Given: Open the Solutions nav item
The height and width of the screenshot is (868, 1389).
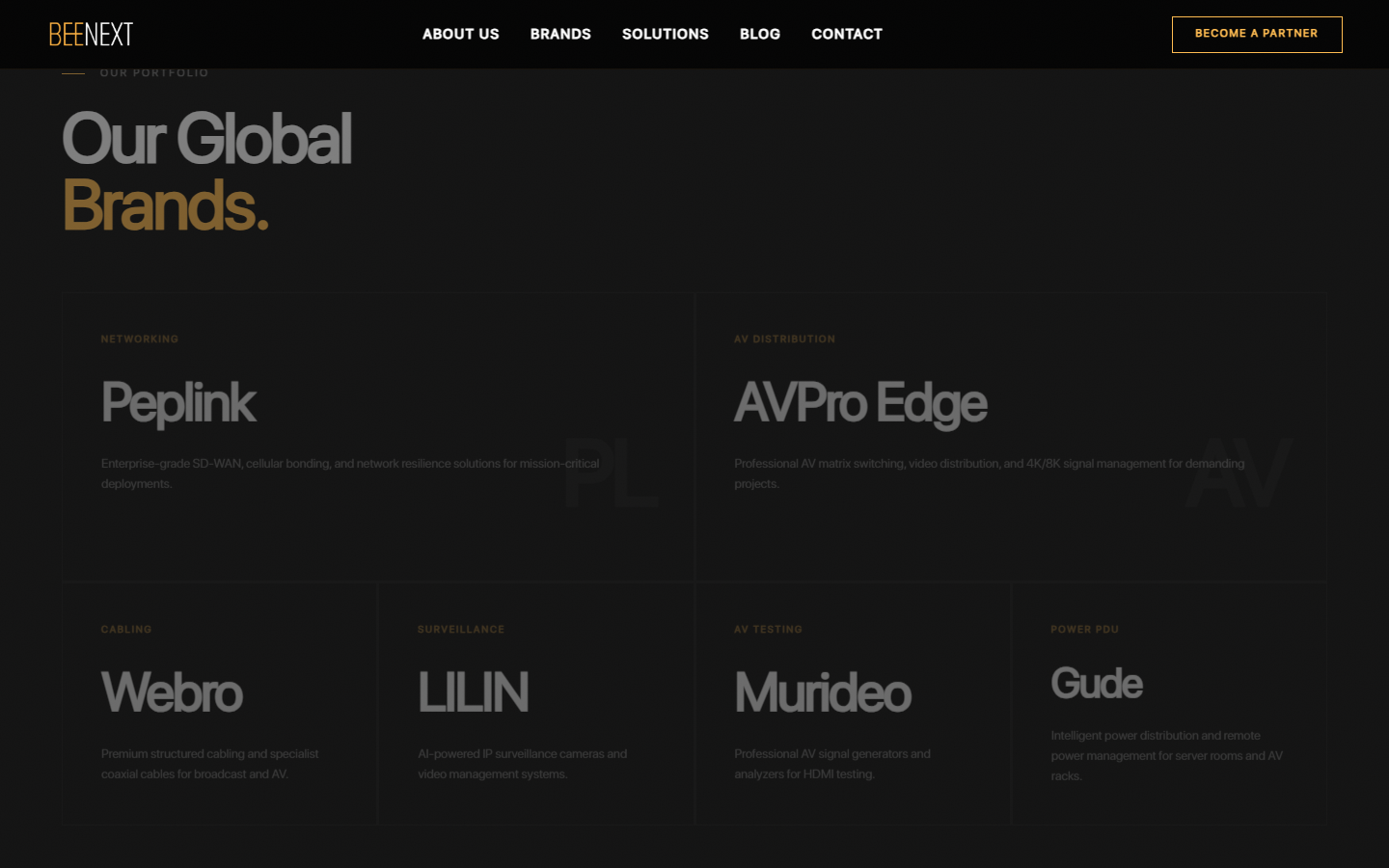Looking at the screenshot, I should point(666,34).
